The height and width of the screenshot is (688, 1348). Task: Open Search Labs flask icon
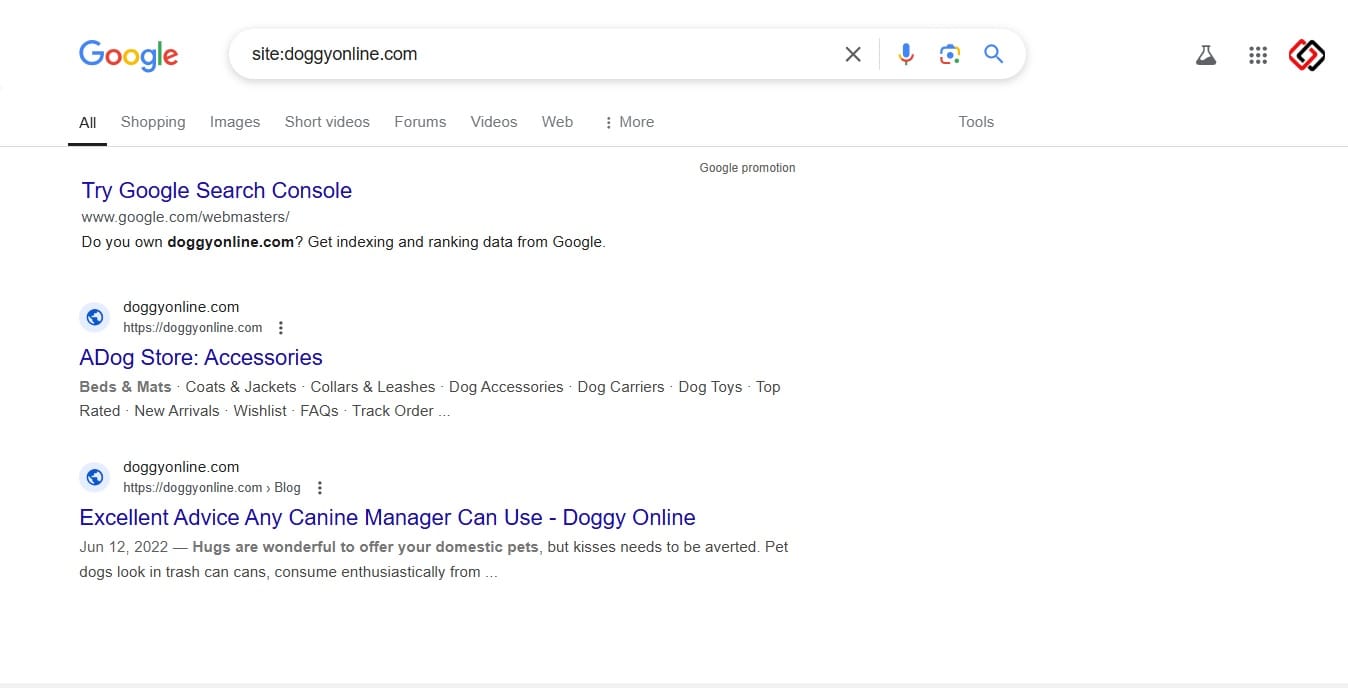point(1206,55)
